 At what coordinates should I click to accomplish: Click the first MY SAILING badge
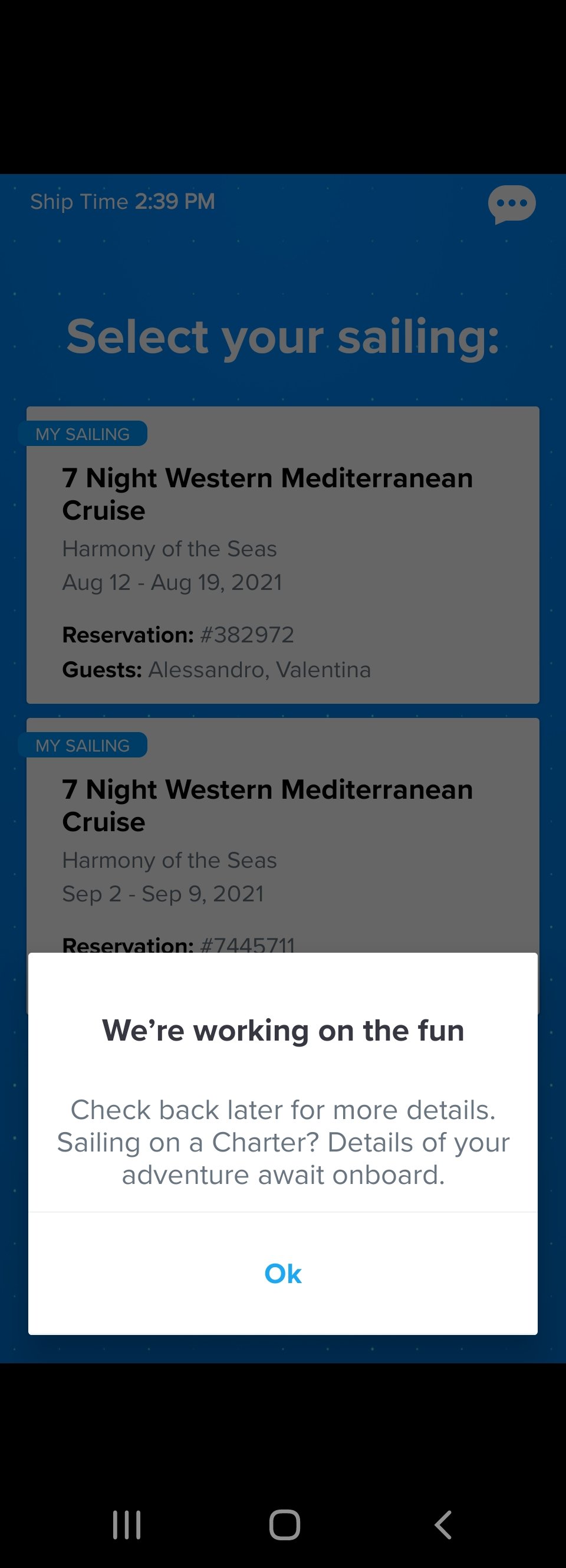tap(83, 434)
